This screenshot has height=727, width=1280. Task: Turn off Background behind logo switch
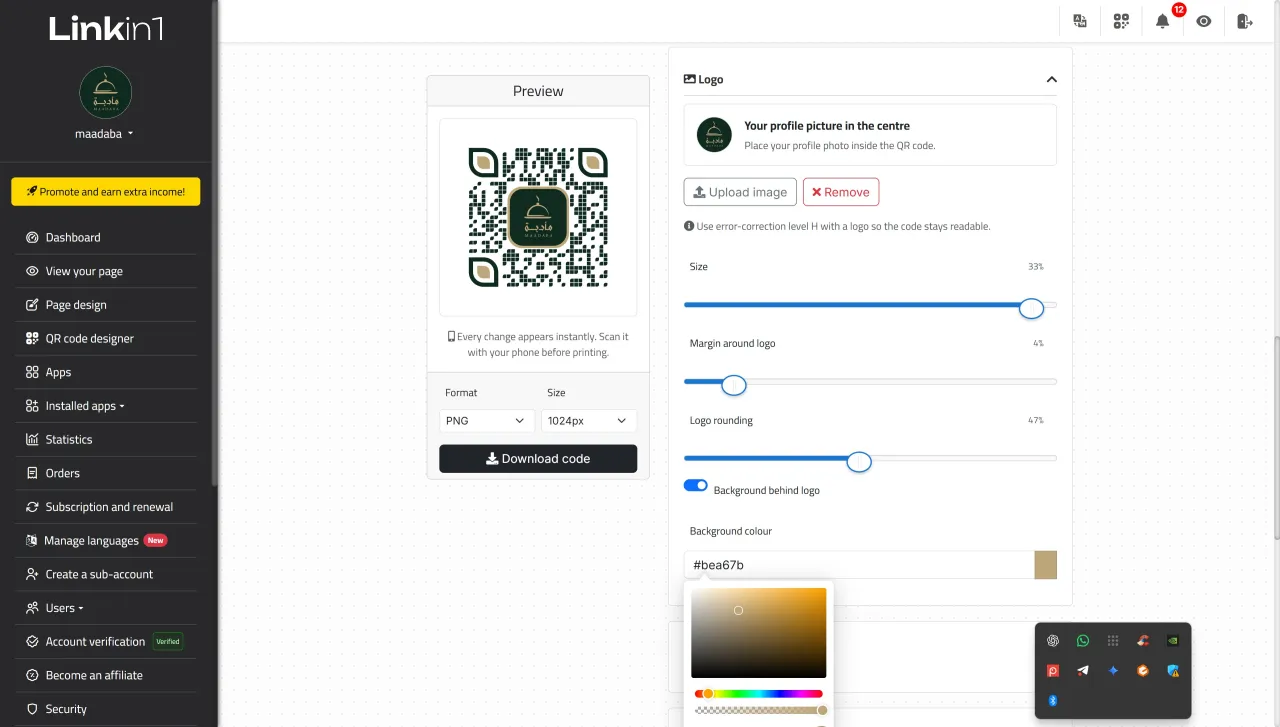pos(696,486)
